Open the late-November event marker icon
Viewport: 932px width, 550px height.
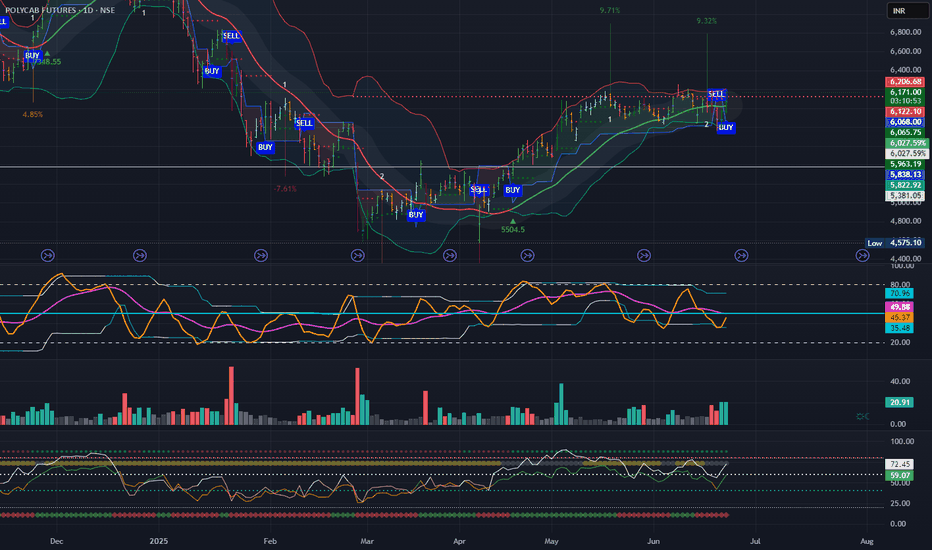[48, 256]
